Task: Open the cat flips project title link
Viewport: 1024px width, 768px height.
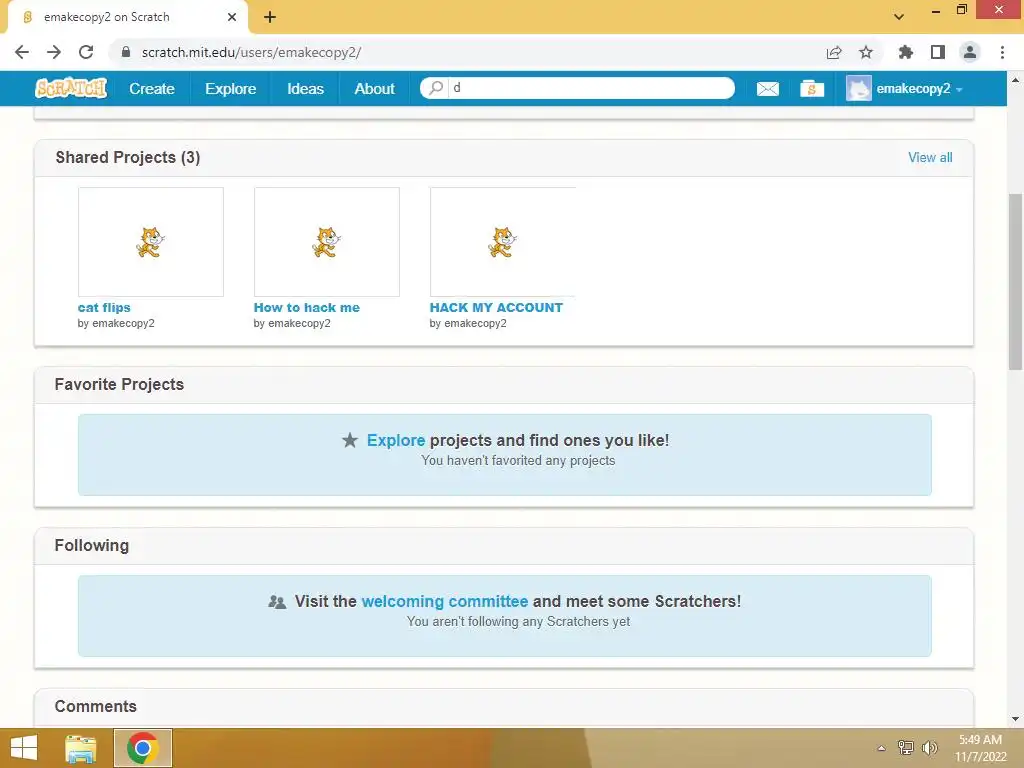Action: (x=104, y=308)
